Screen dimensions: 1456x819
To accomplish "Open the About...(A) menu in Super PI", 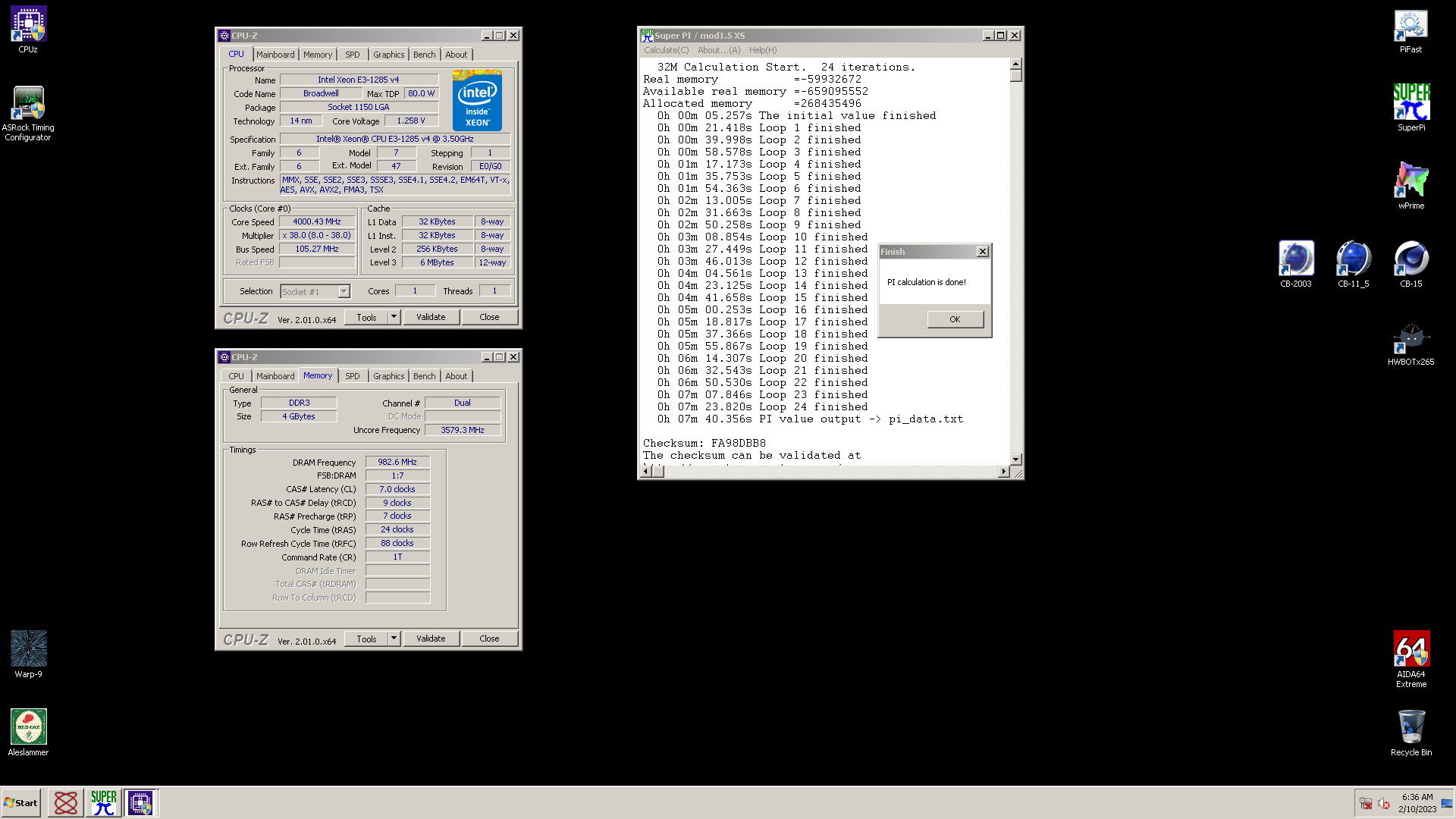I will pyautogui.click(x=719, y=50).
